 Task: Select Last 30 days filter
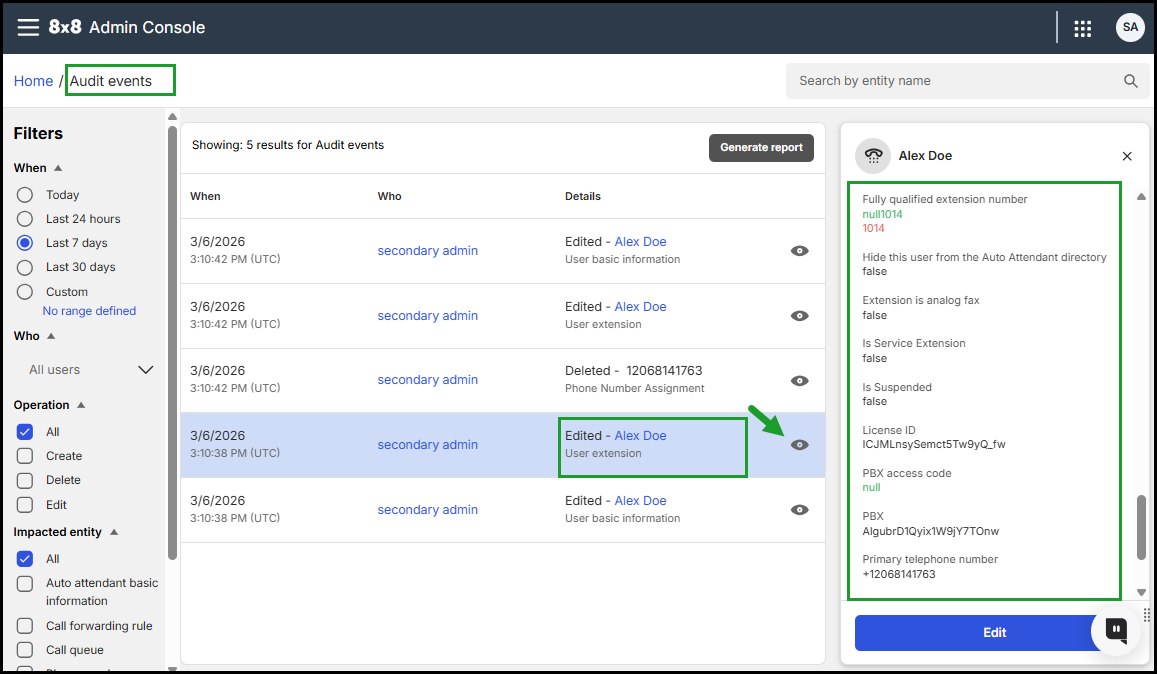coord(25,267)
